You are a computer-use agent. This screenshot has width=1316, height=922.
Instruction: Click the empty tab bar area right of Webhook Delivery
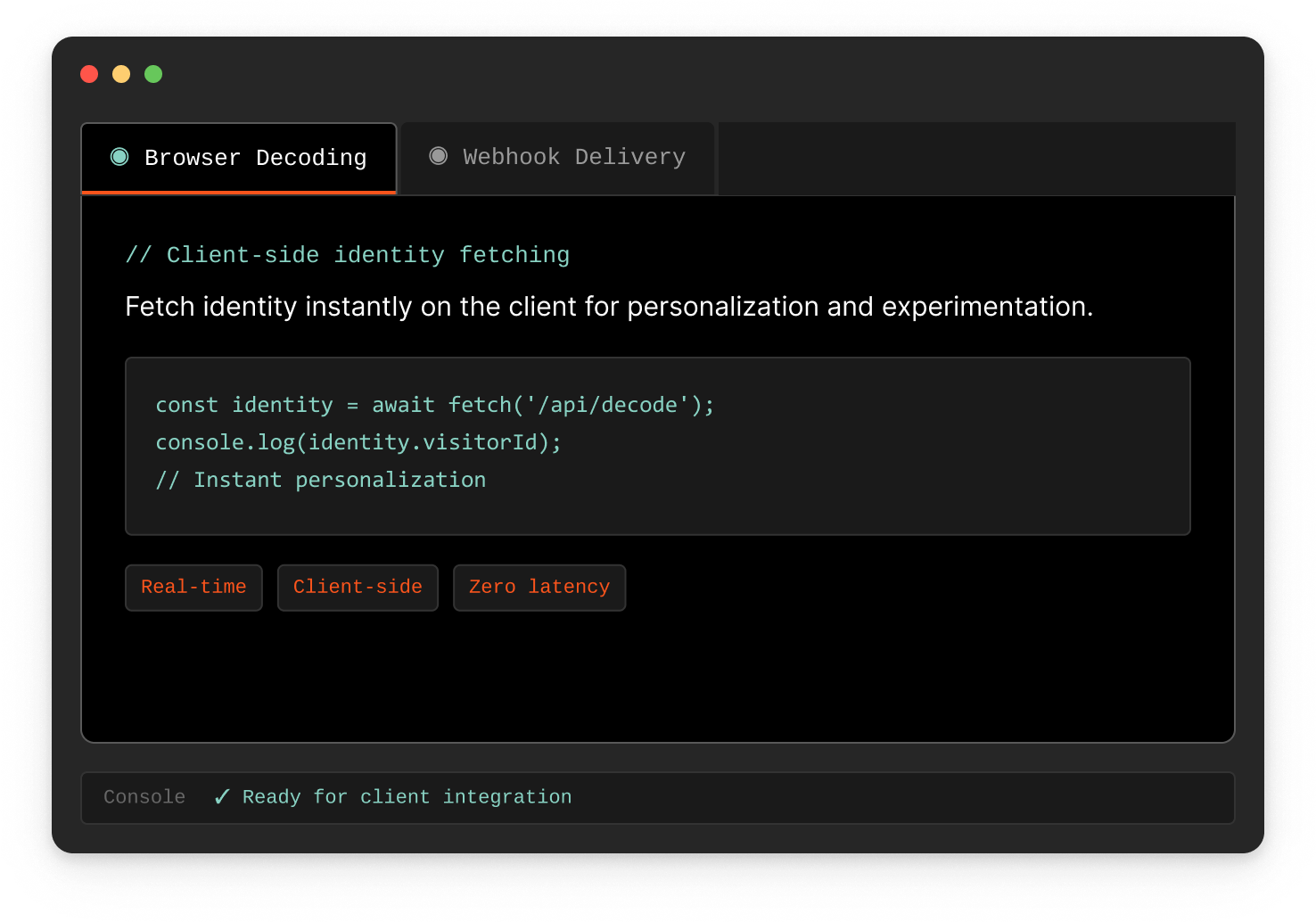976,158
